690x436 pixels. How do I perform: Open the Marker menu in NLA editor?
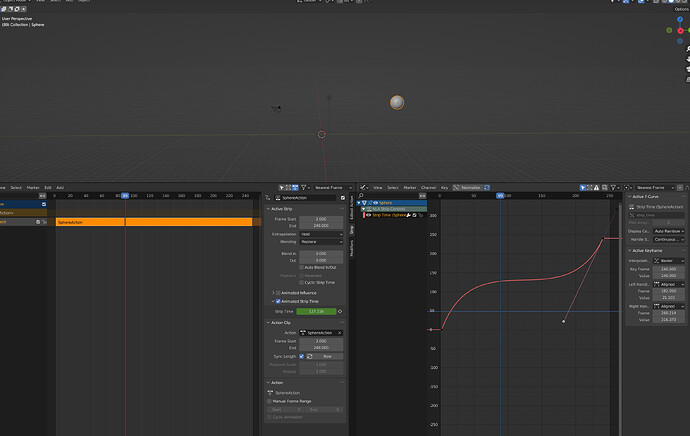(33, 187)
